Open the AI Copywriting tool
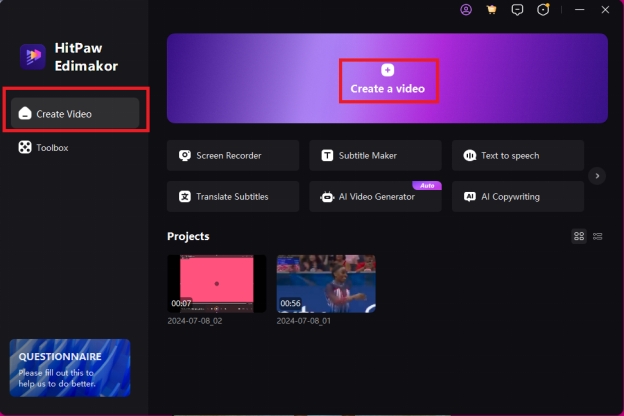Viewport: 624px width, 416px height. [518, 196]
